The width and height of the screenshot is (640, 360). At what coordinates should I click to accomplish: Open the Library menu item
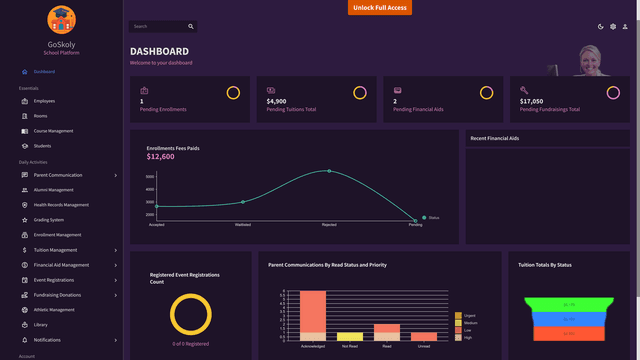41,325
